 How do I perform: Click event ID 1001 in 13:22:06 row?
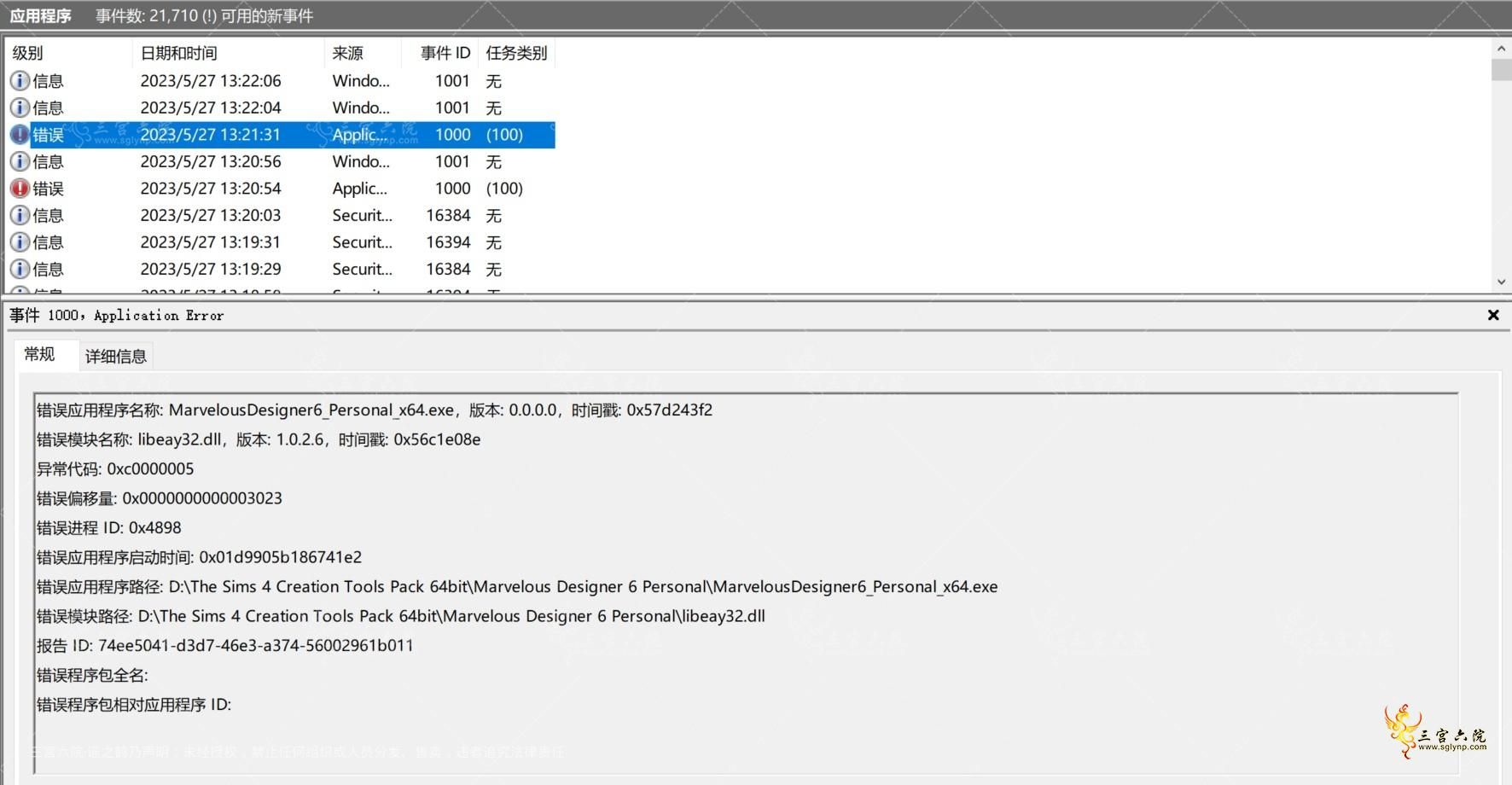(x=452, y=81)
